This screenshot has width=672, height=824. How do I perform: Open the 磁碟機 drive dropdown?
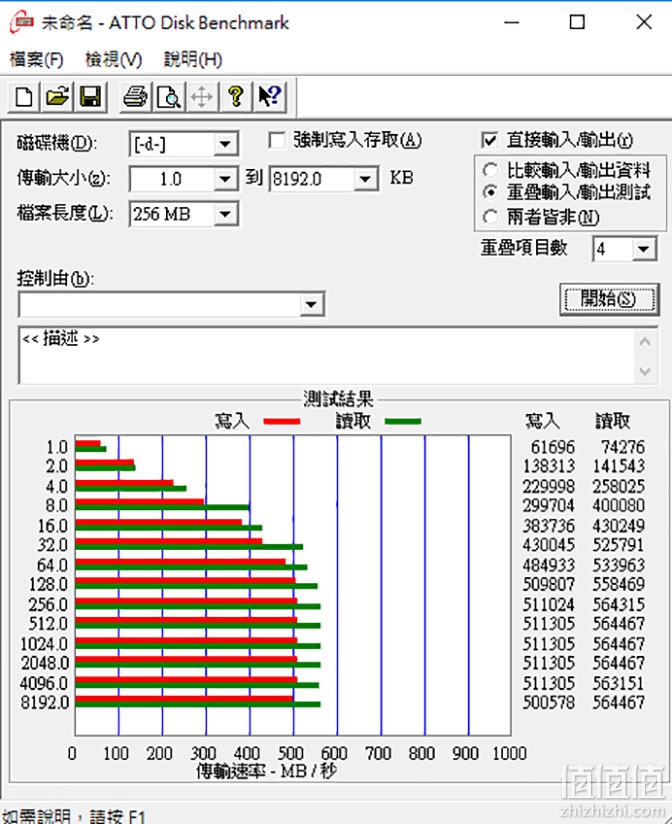pyautogui.click(x=225, y=144)
